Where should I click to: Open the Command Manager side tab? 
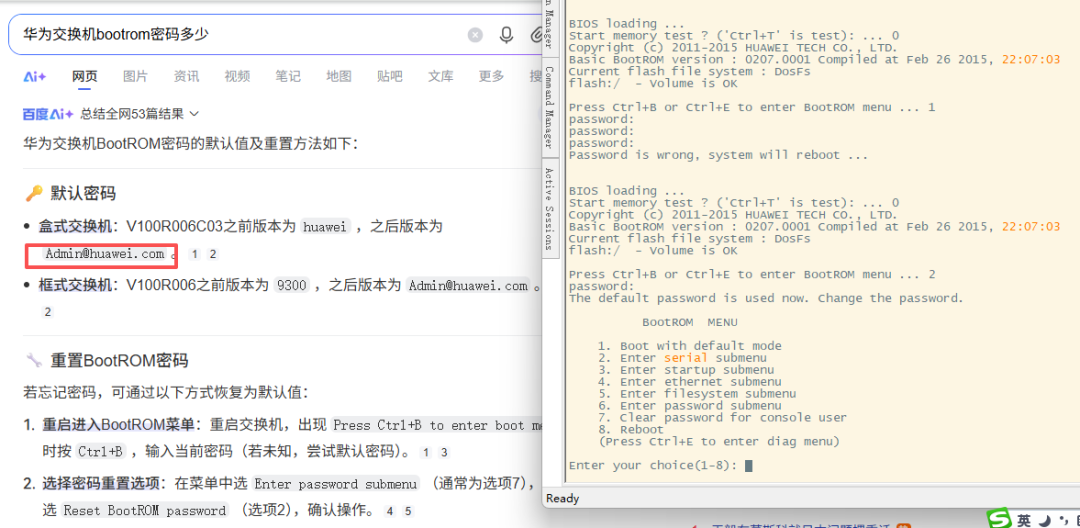(x=549, y=107)
